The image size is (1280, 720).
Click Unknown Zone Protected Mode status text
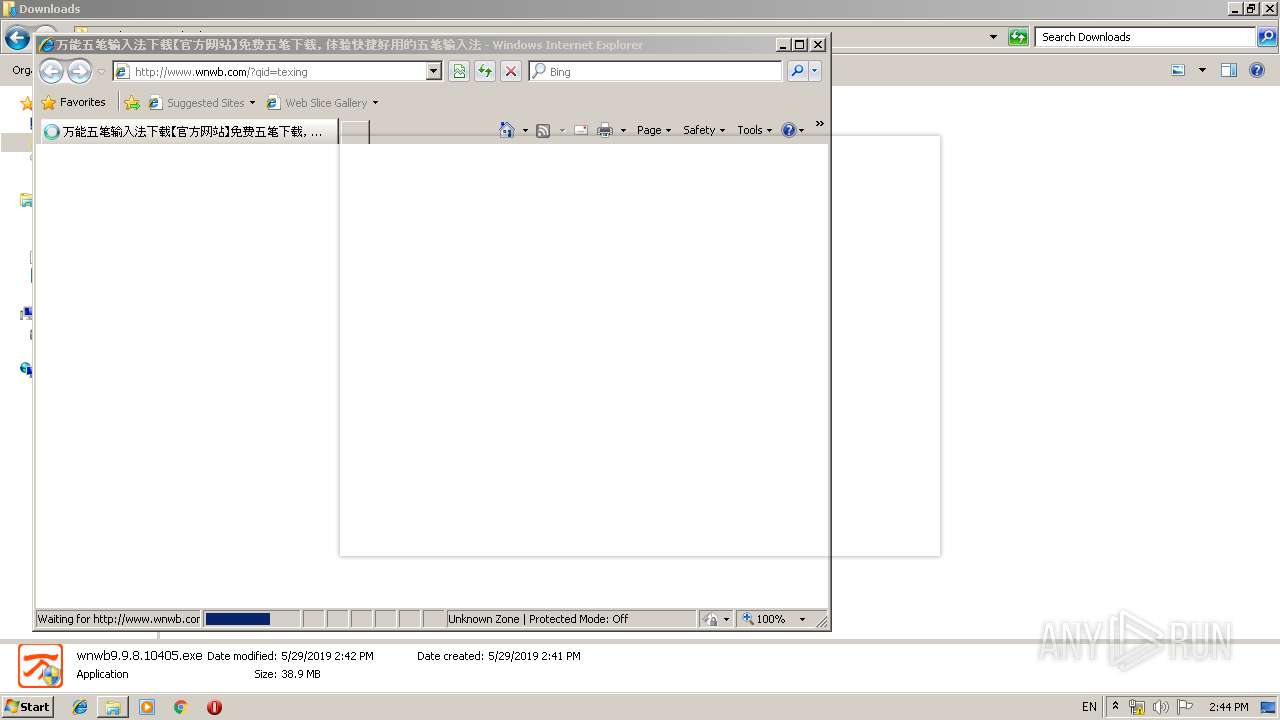pyautogui.click(x=538, y=619)
